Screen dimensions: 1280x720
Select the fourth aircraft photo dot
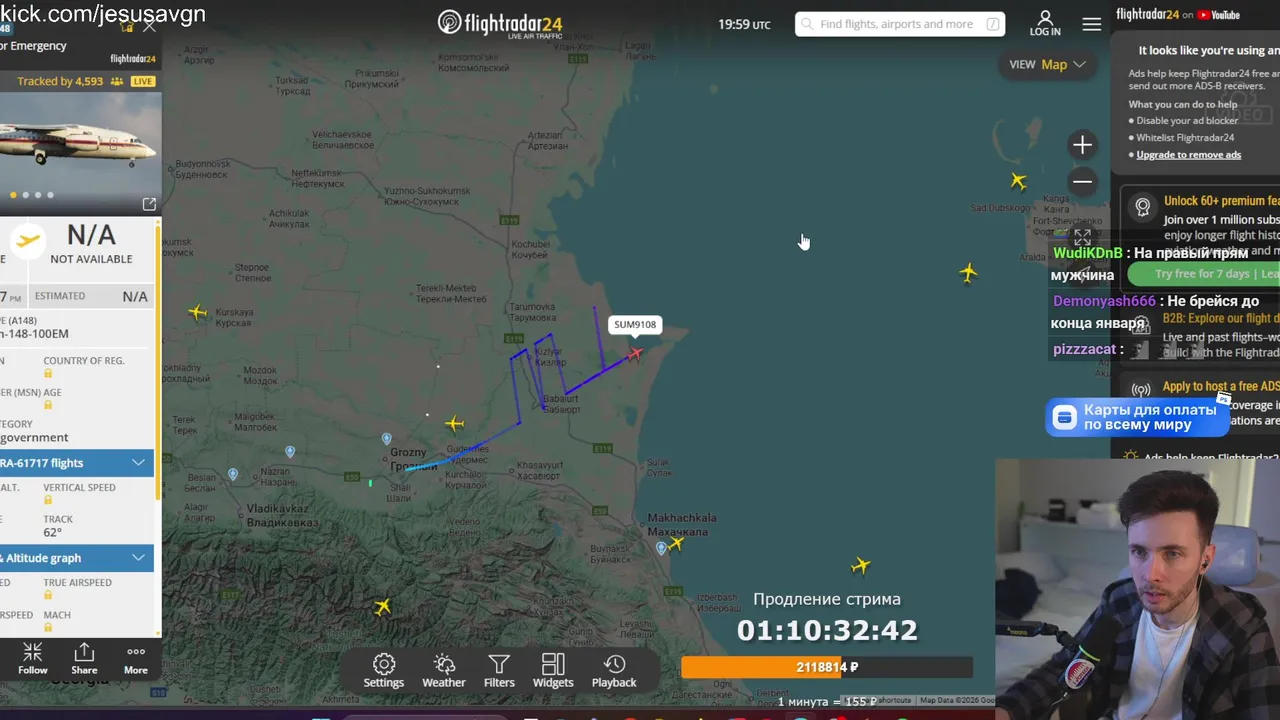(50, 195)
